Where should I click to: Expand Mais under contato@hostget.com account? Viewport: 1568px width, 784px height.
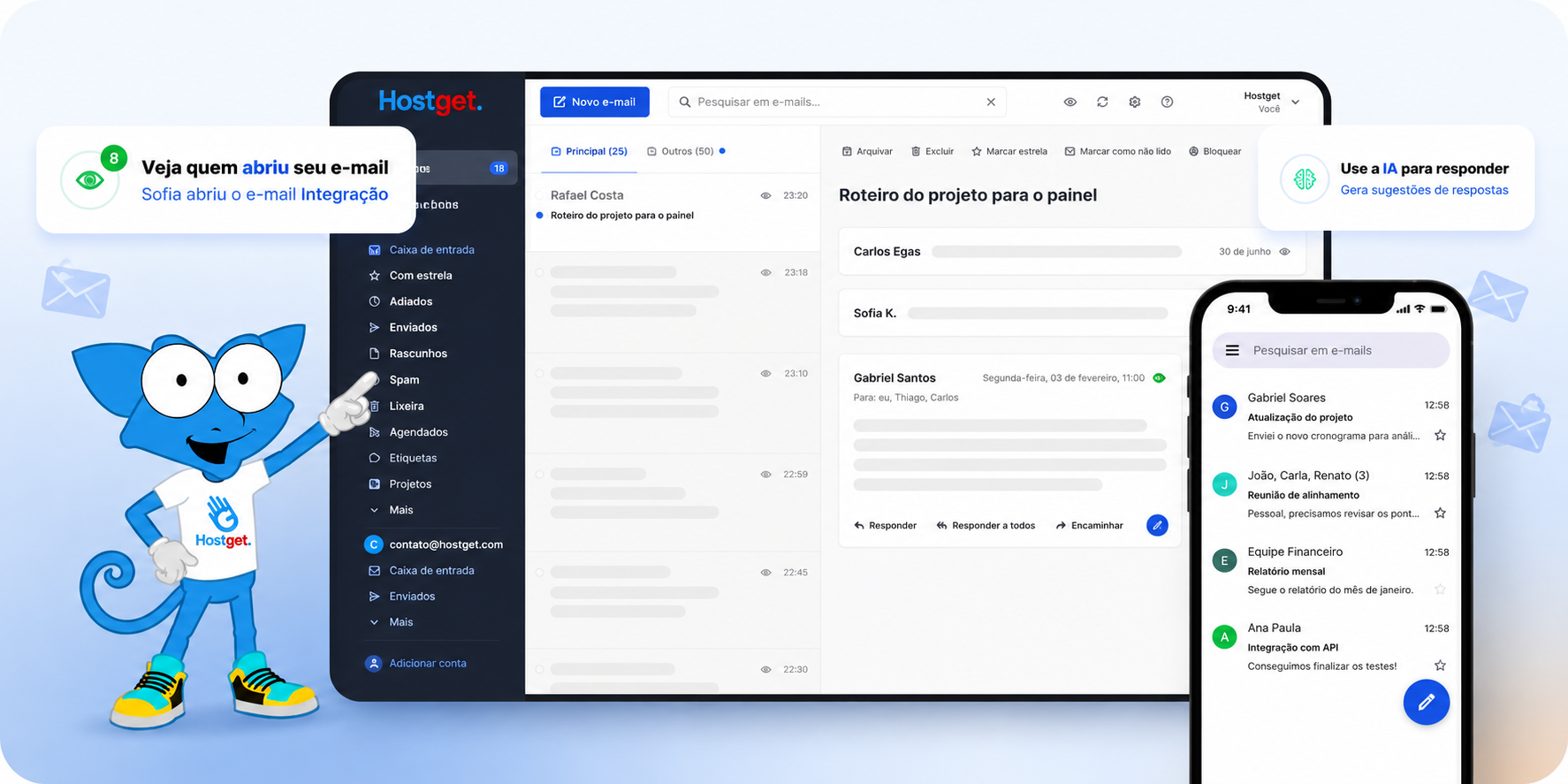(392, 622)
